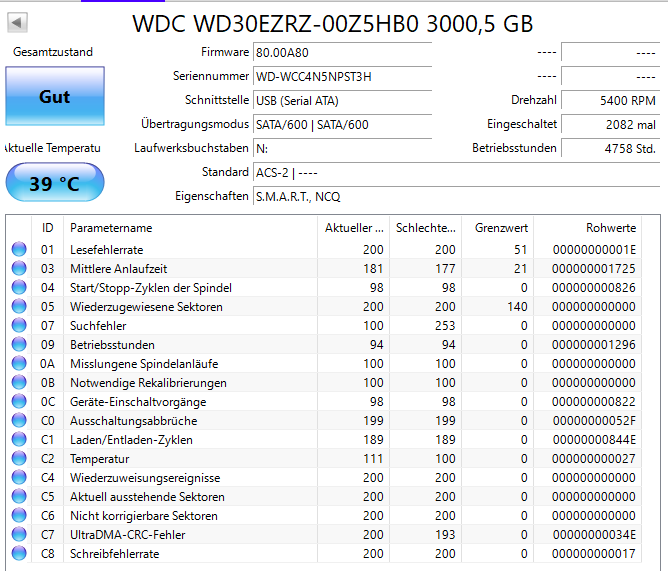Click the Standard field ACS-2
The height and width of the screenshot is (571, 668).
point(456,173)
